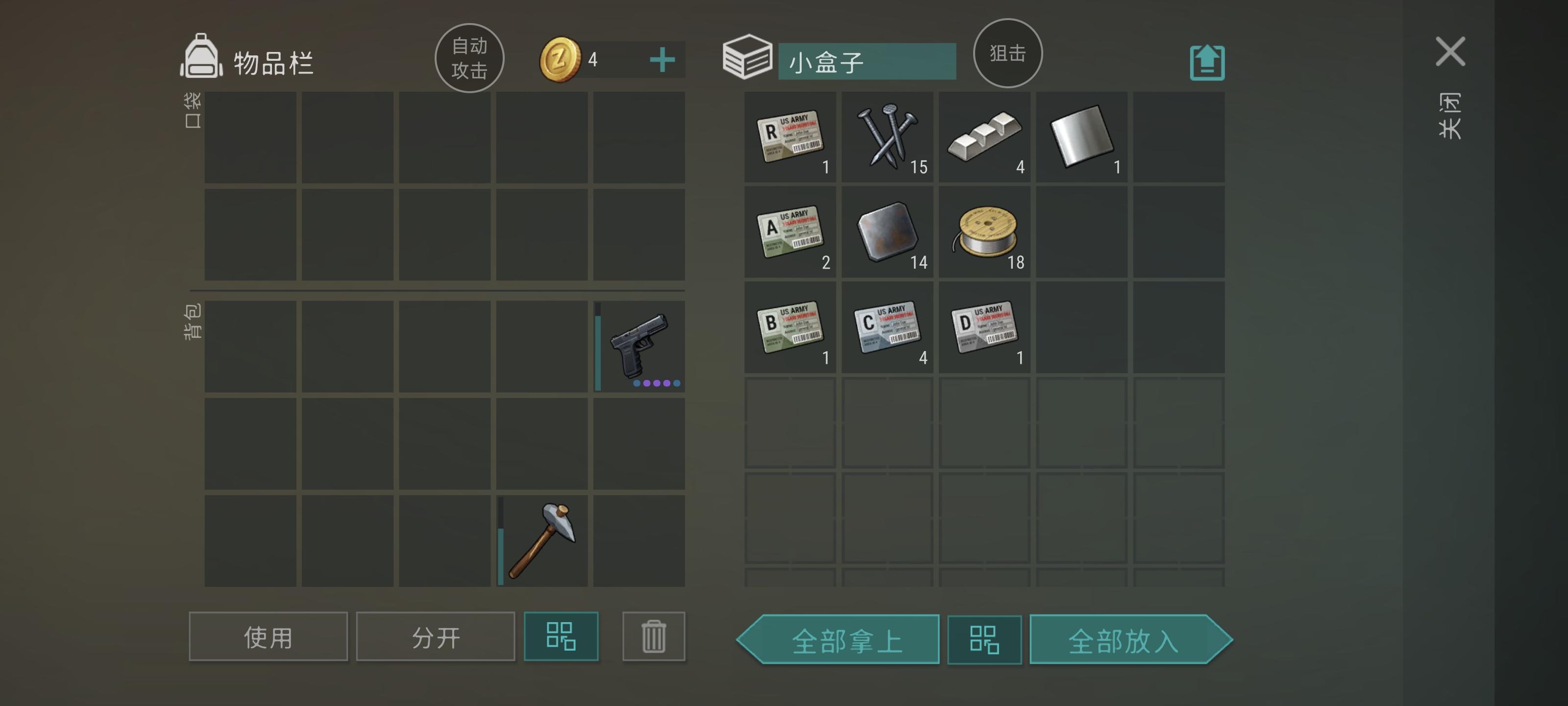Toggle the 自动攻击 auto attack button
The height and width of the screenshot is (706, 1568).
click(469, 58)
